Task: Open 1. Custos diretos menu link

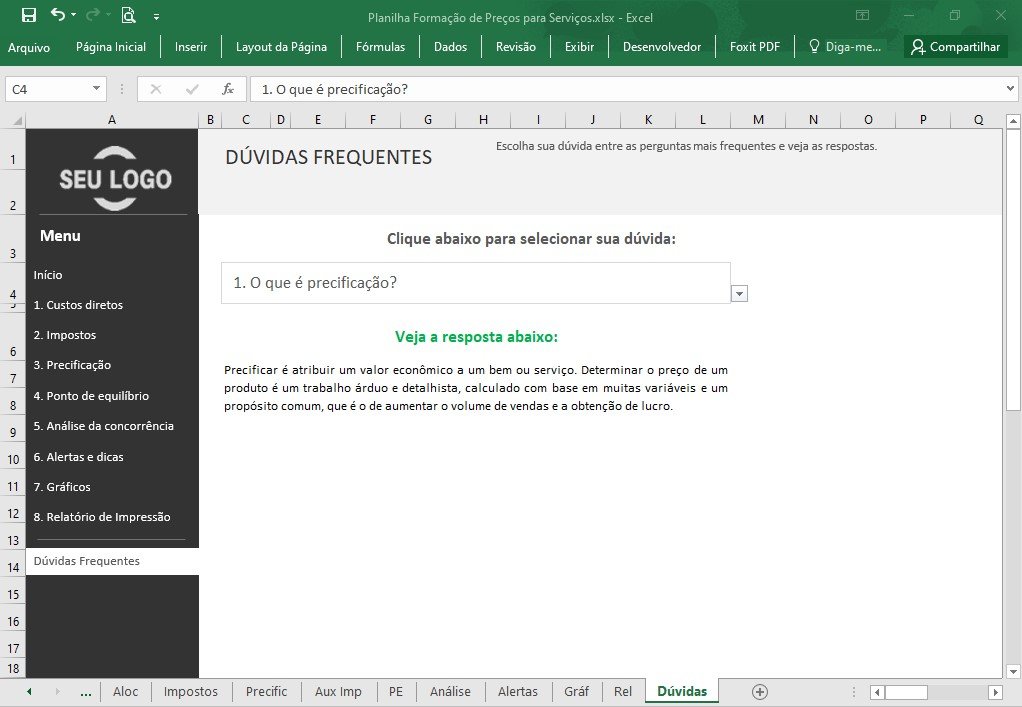Action: point(78,305)
